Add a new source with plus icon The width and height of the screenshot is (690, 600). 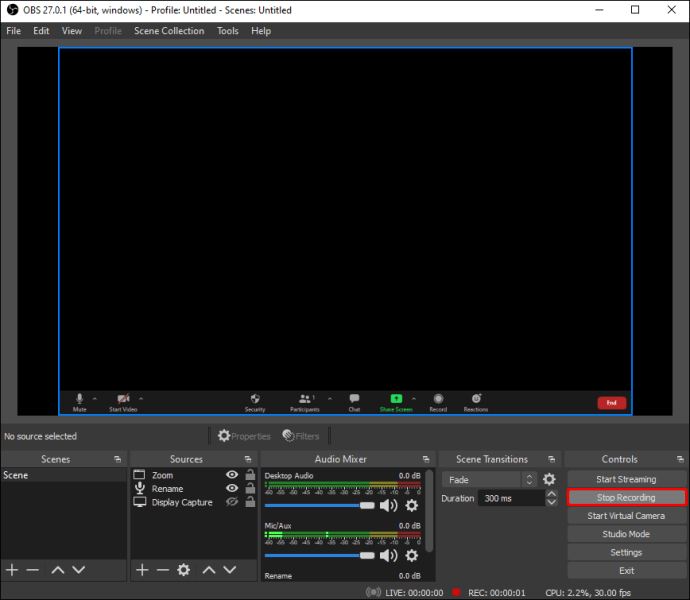coord(142,570)
